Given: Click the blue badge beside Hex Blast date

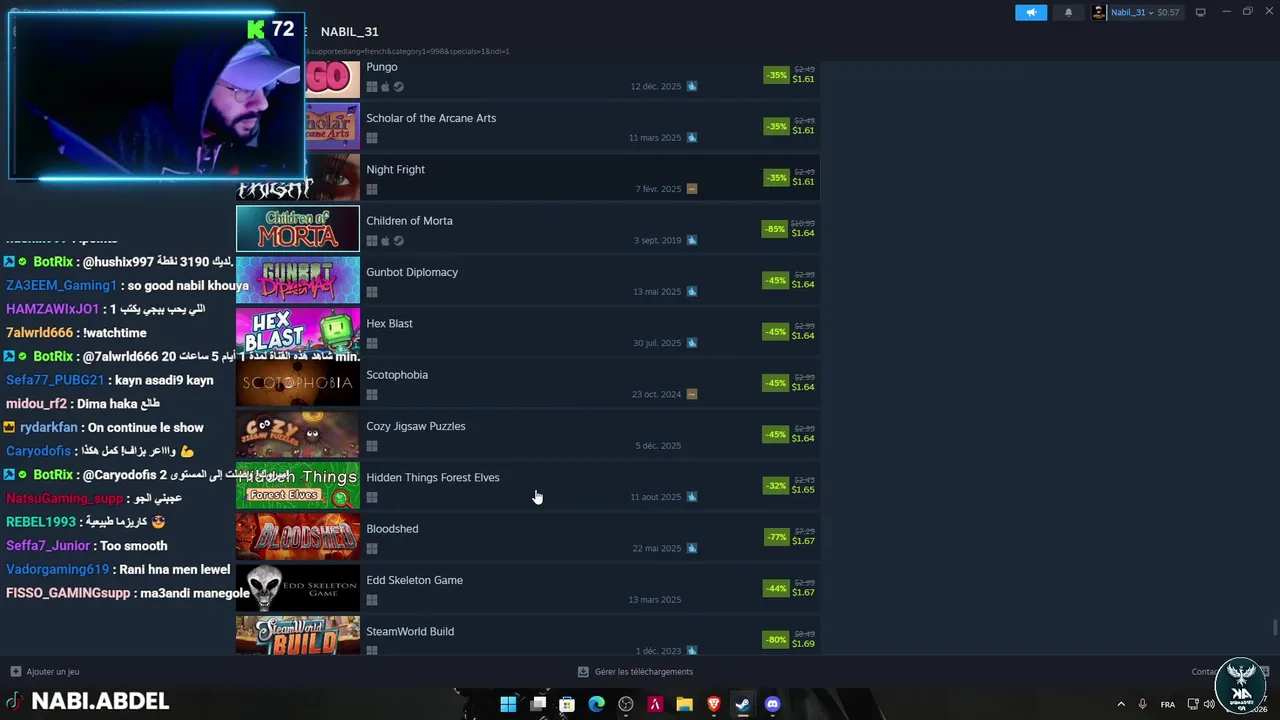Looking at the screenshot, I should tap(691, 343).
